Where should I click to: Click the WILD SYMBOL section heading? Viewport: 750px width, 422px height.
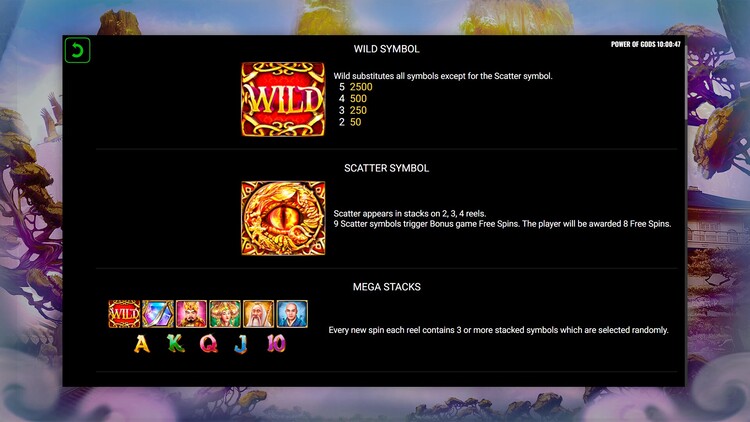click(x=386, y=49)
